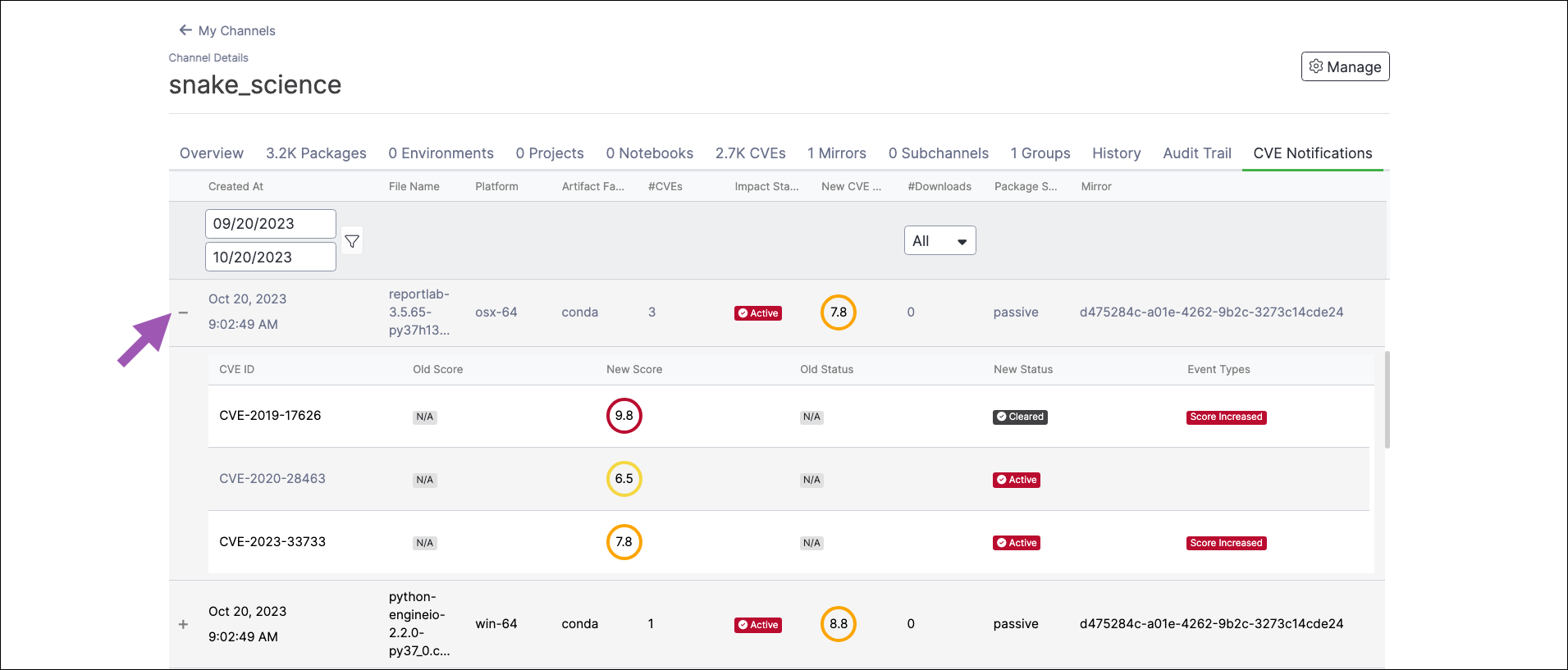The height and width of the screenshot is (670, 1568).
Task: Open the CVE-2020-28463 link
Action: point(272,479)
